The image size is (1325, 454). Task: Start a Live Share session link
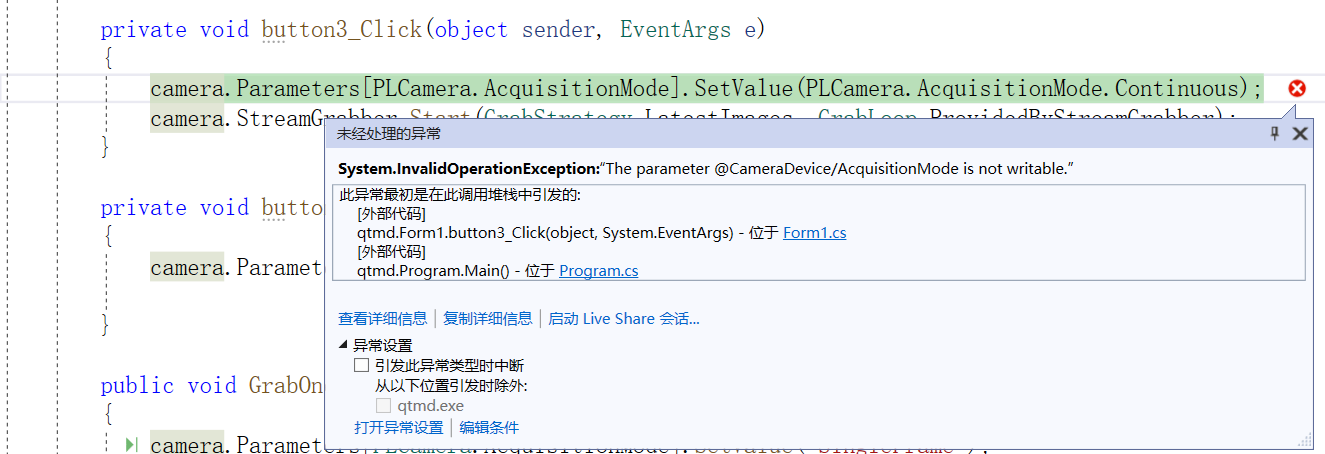[x=623, y=318]
